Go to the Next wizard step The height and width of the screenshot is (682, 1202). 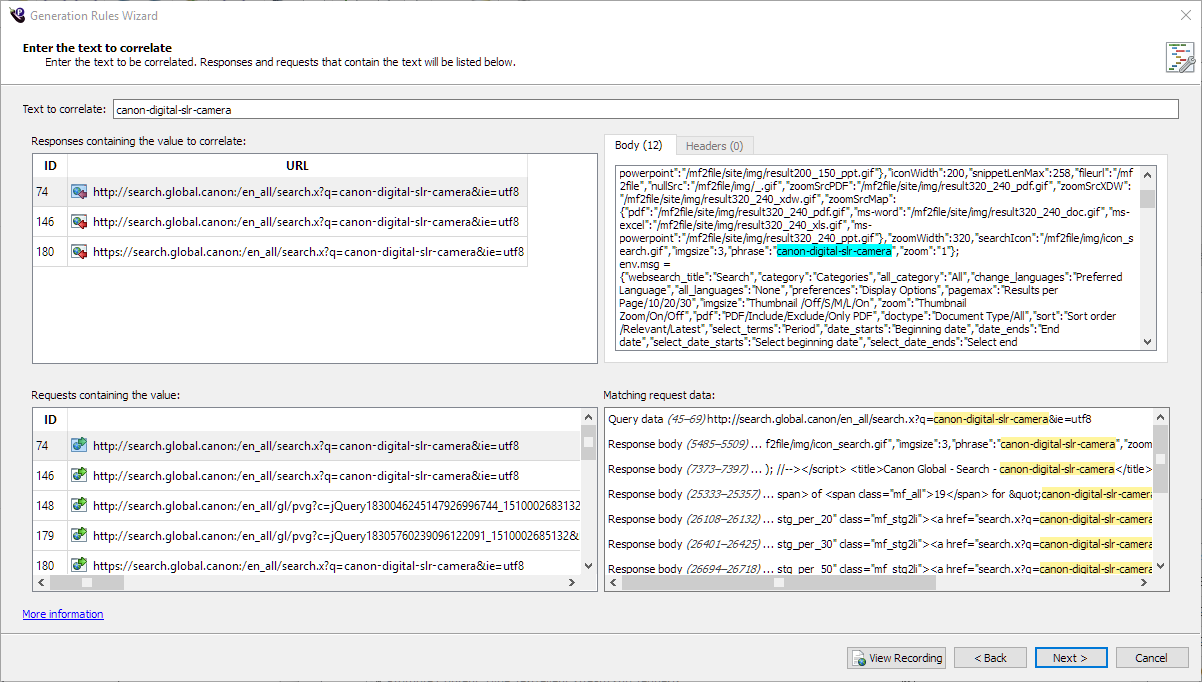(x=1070, y=658)
